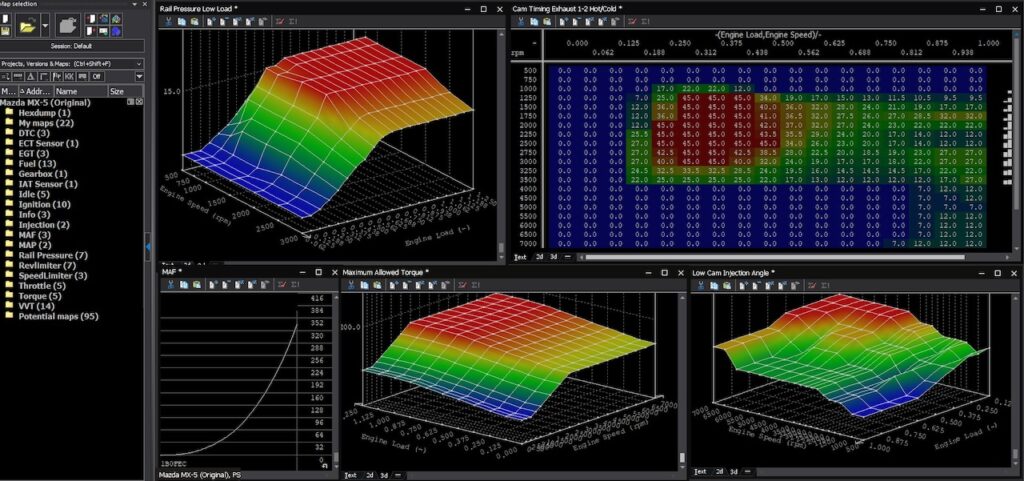Cut selection in Cam Timing Exhaust window

click(x=520, y=21)
